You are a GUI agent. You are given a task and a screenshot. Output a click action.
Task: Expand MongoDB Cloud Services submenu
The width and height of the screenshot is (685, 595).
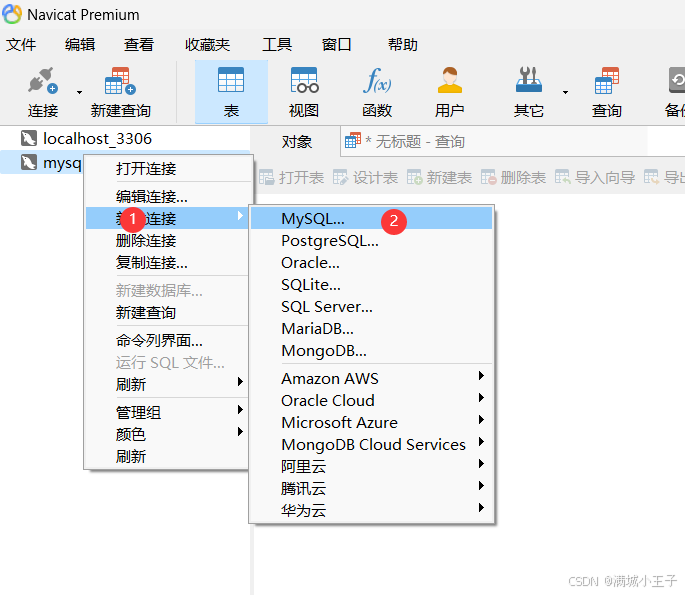[371, 444]
